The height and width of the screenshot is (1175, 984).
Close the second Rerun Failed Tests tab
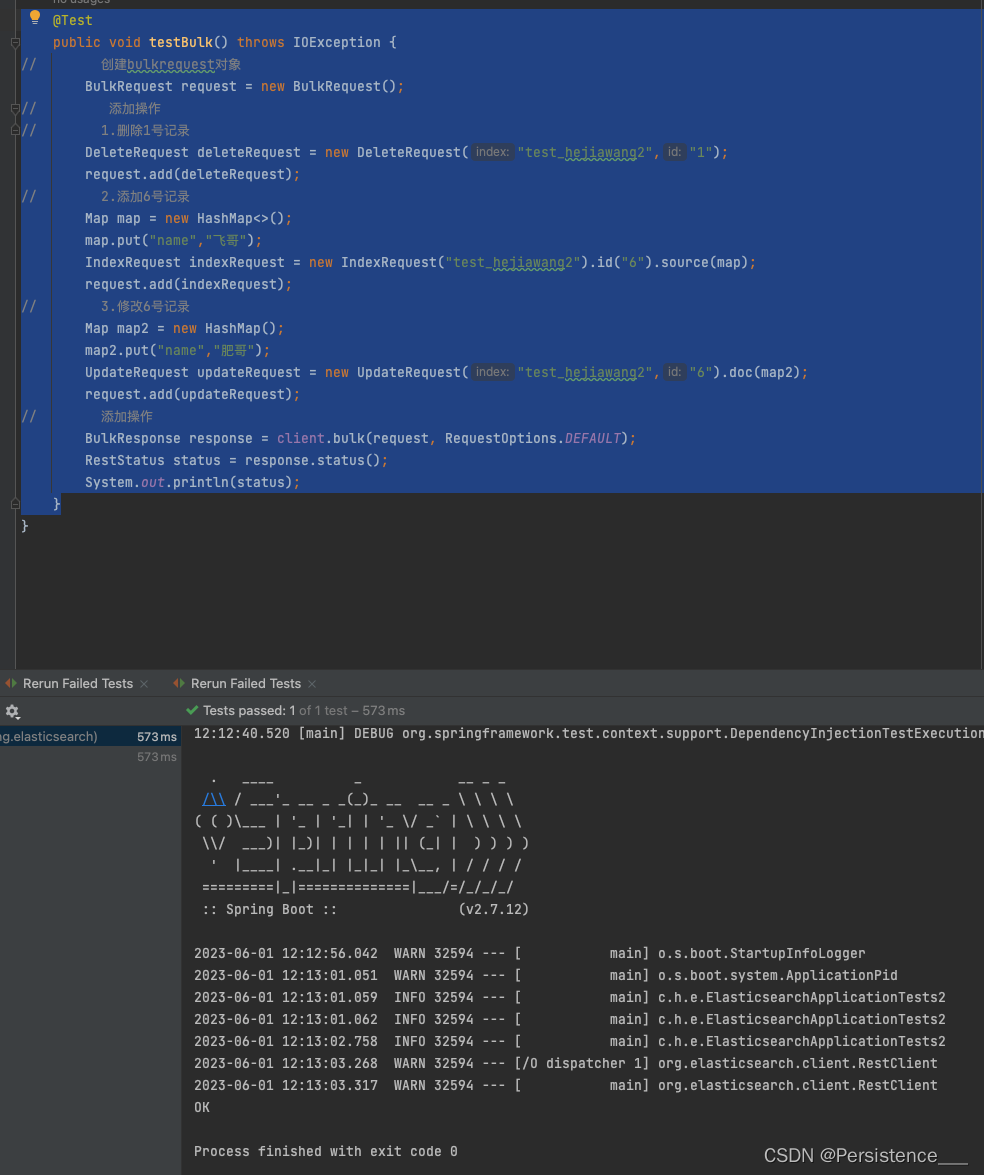tap(312, 684)
